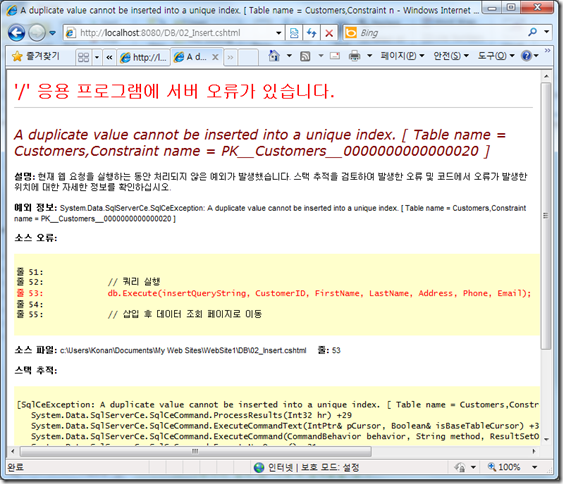Screen dimensions: 563x484
Task: Expand the Print options dropdown
Action: point(369,56)
